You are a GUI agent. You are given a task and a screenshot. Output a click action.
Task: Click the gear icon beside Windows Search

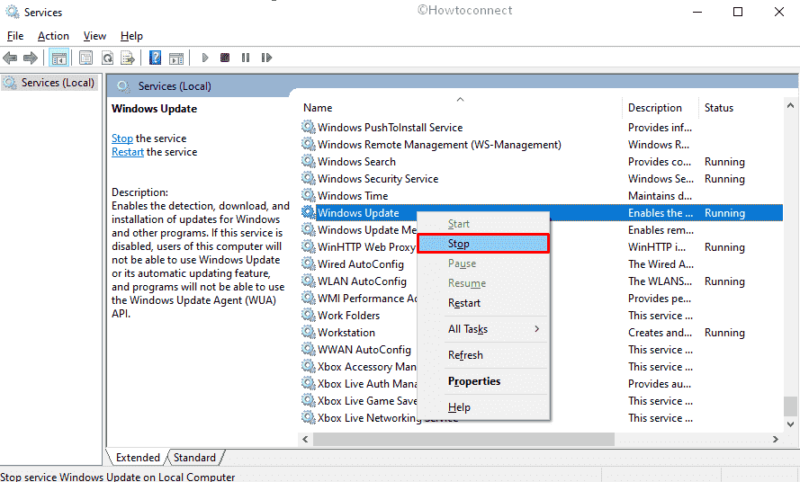308,161
